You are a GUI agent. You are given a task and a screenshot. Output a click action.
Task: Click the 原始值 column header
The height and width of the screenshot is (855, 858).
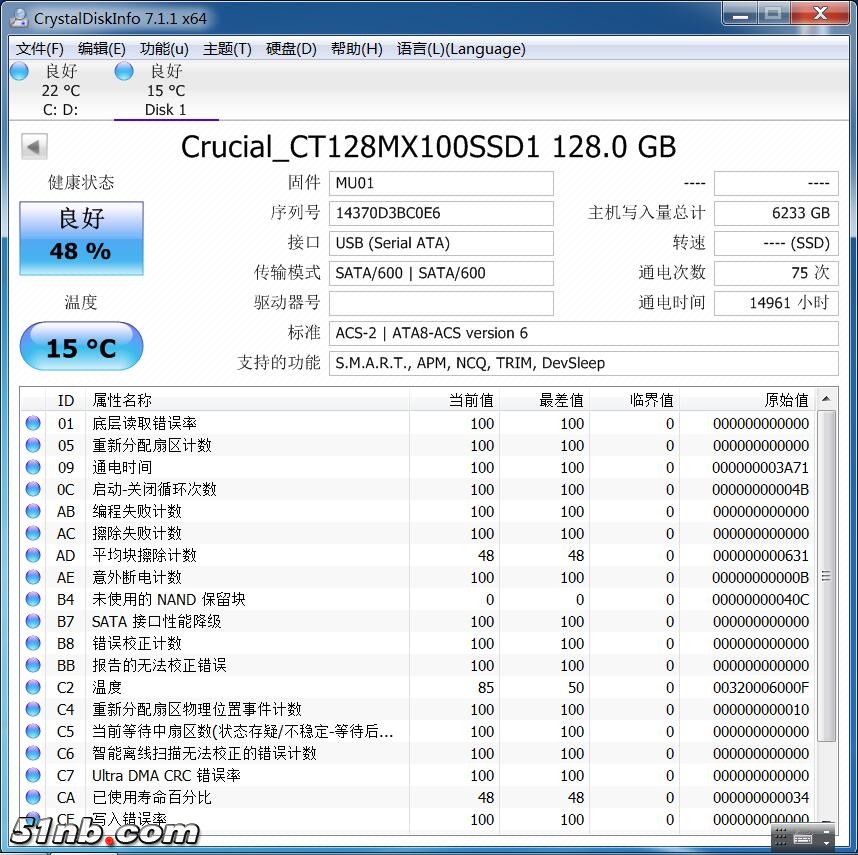click(x=786, y=400)
